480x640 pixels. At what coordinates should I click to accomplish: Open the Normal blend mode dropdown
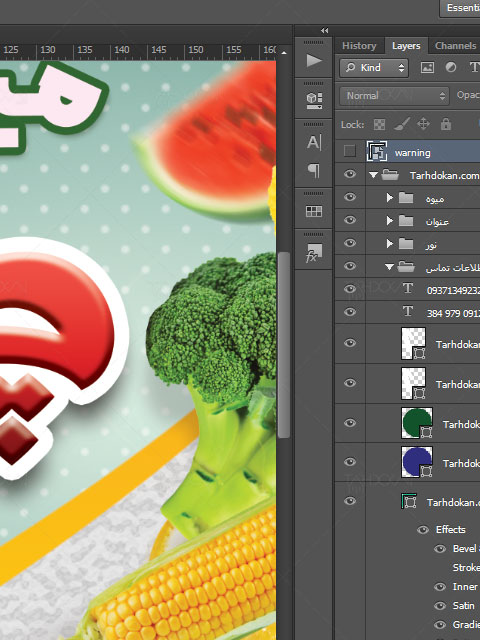[x=394, y=96]
